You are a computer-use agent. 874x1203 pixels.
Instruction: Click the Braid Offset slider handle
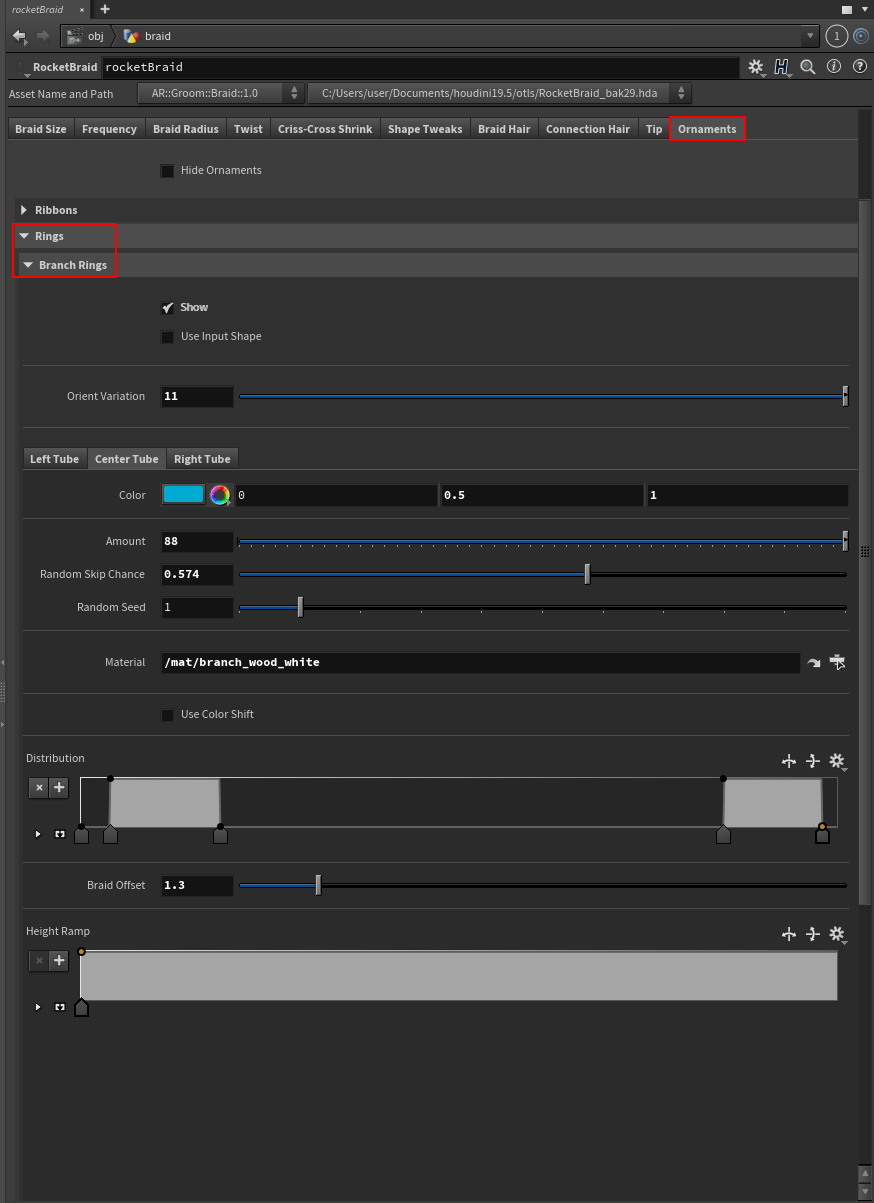[x=318, y=885]
